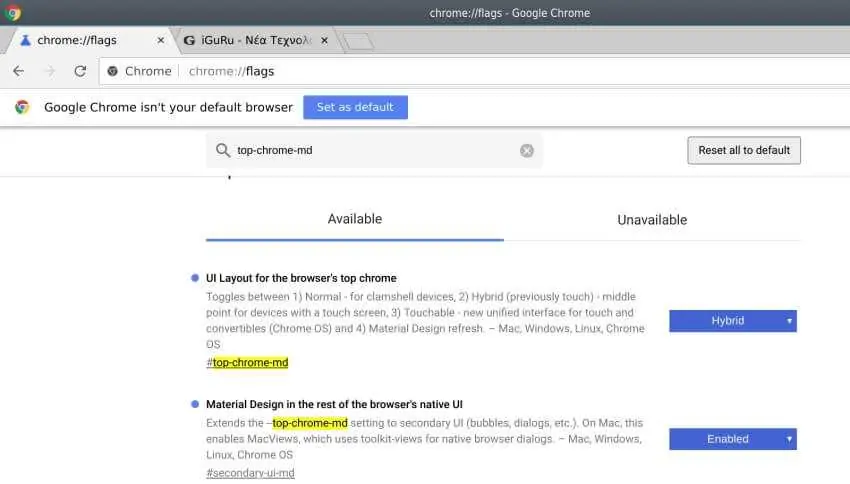Screen dimensions: 850x484
Task: Reload the page with refresh icon
Action: [x=80, y=71]
